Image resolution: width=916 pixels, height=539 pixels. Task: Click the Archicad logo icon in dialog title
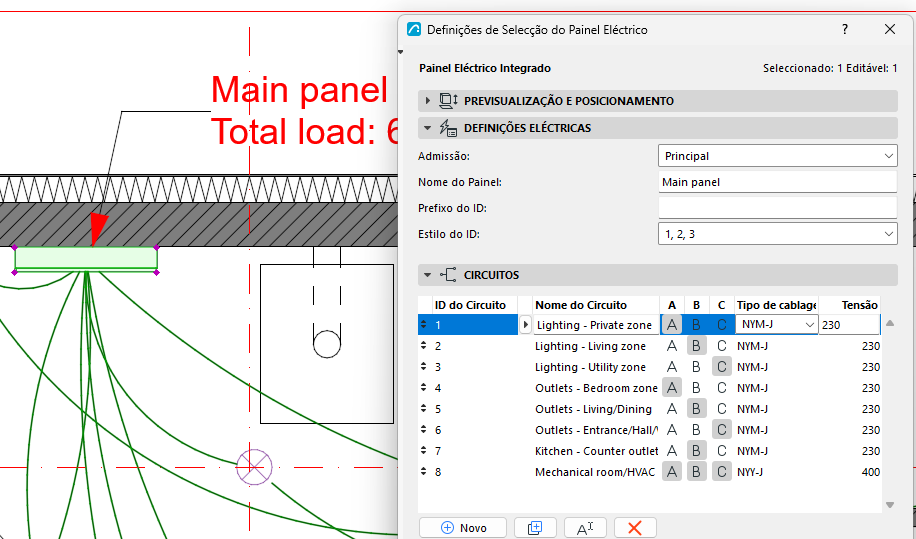pos(414,29)
